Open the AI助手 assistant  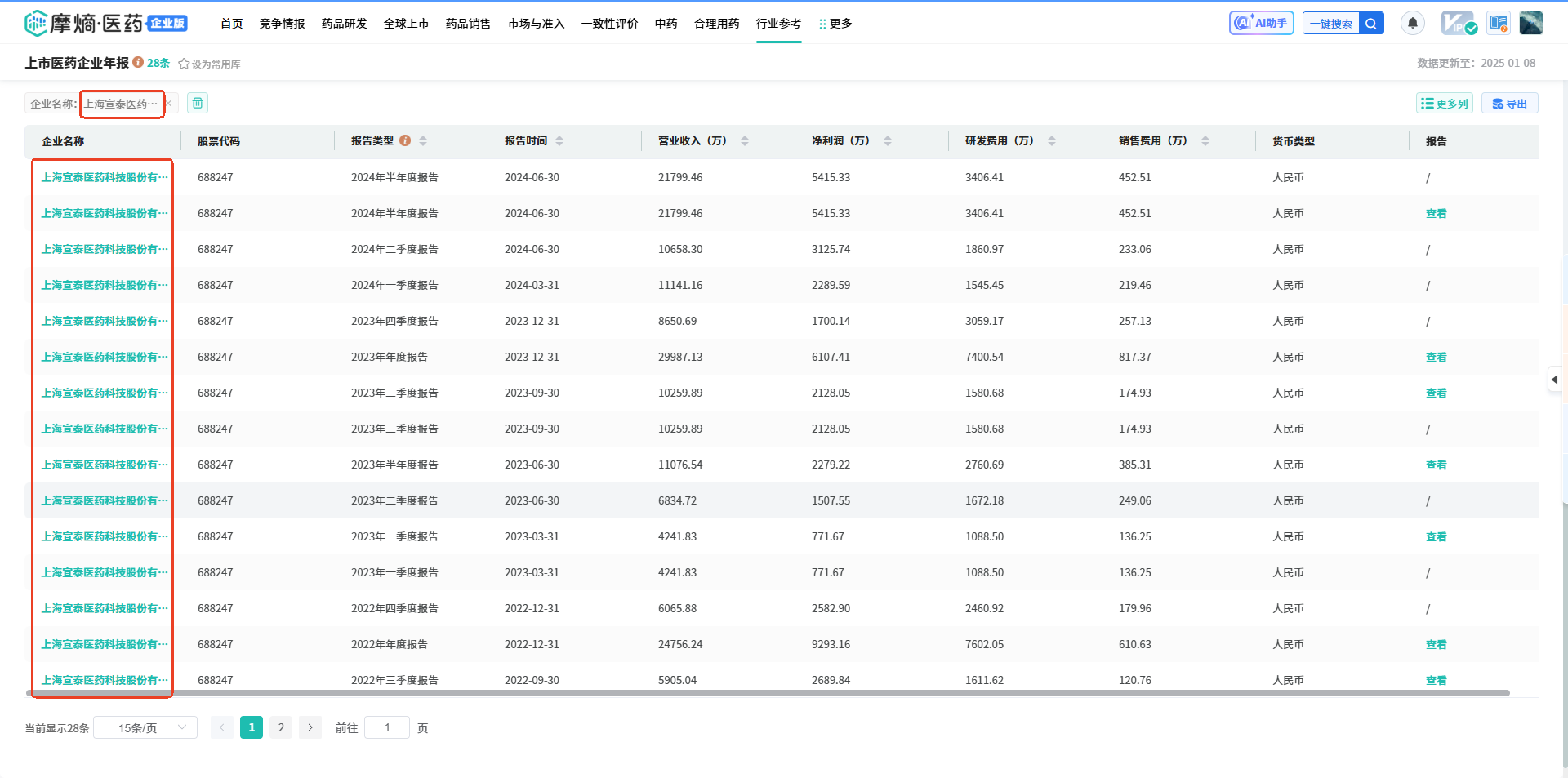pos(1261,23)
